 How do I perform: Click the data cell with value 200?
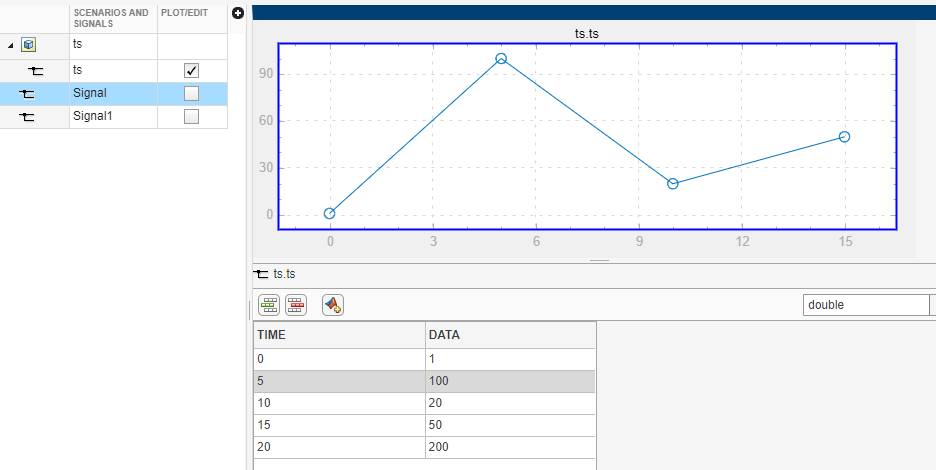[510, 447]
